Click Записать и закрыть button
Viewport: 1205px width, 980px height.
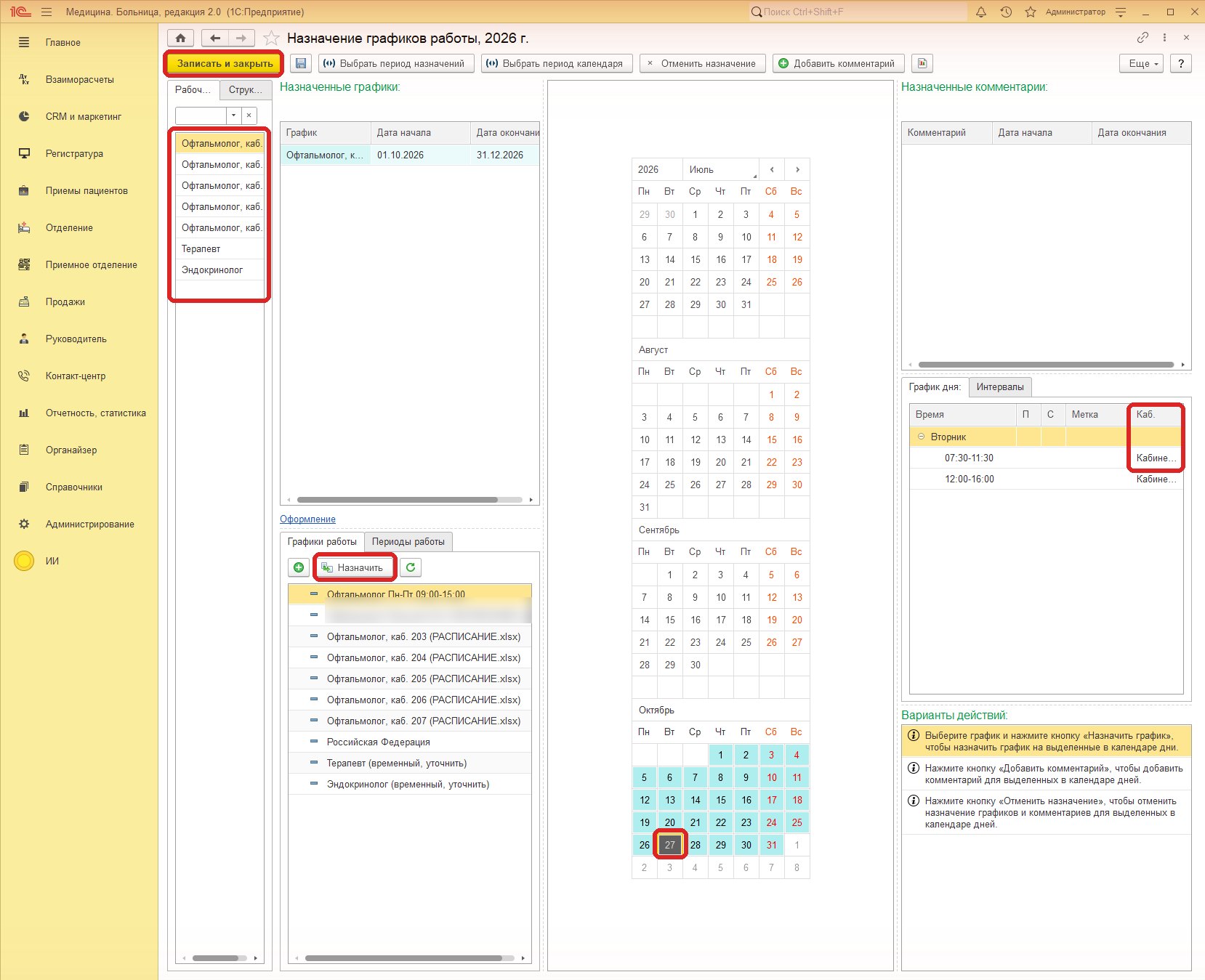[225, 63]
